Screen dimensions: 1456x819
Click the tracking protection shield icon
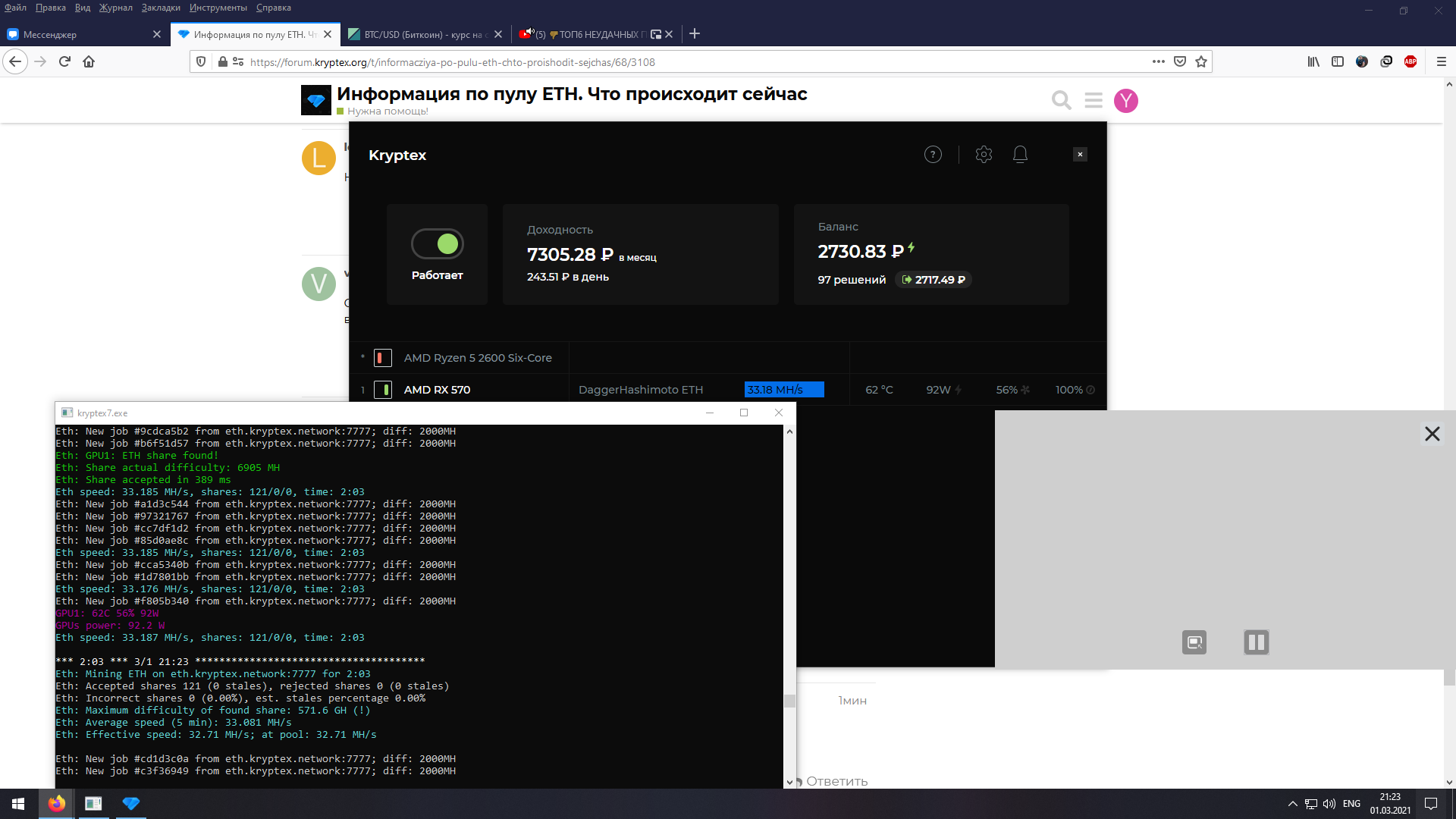[201, 61]
